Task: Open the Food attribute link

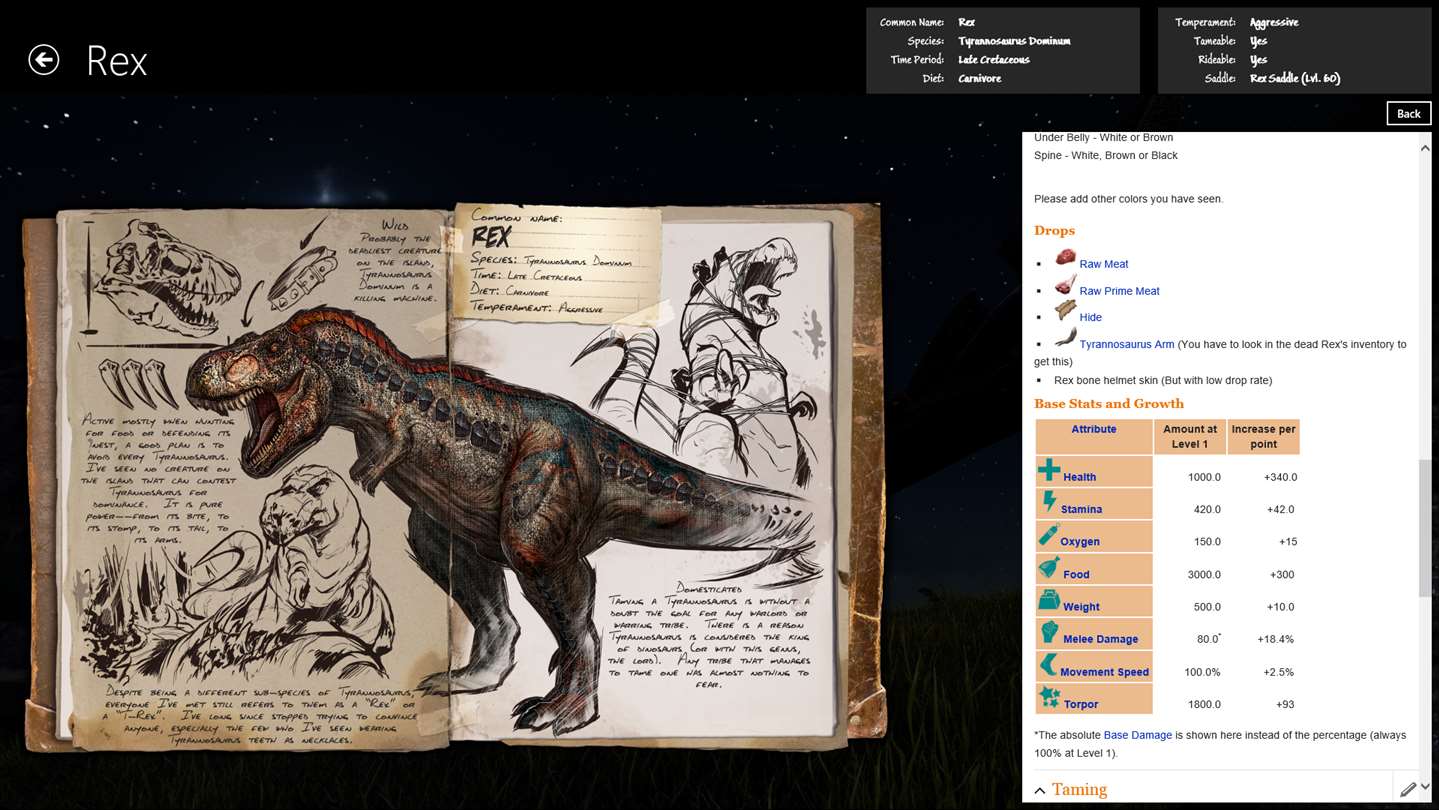Action: tap(1077, 574)
